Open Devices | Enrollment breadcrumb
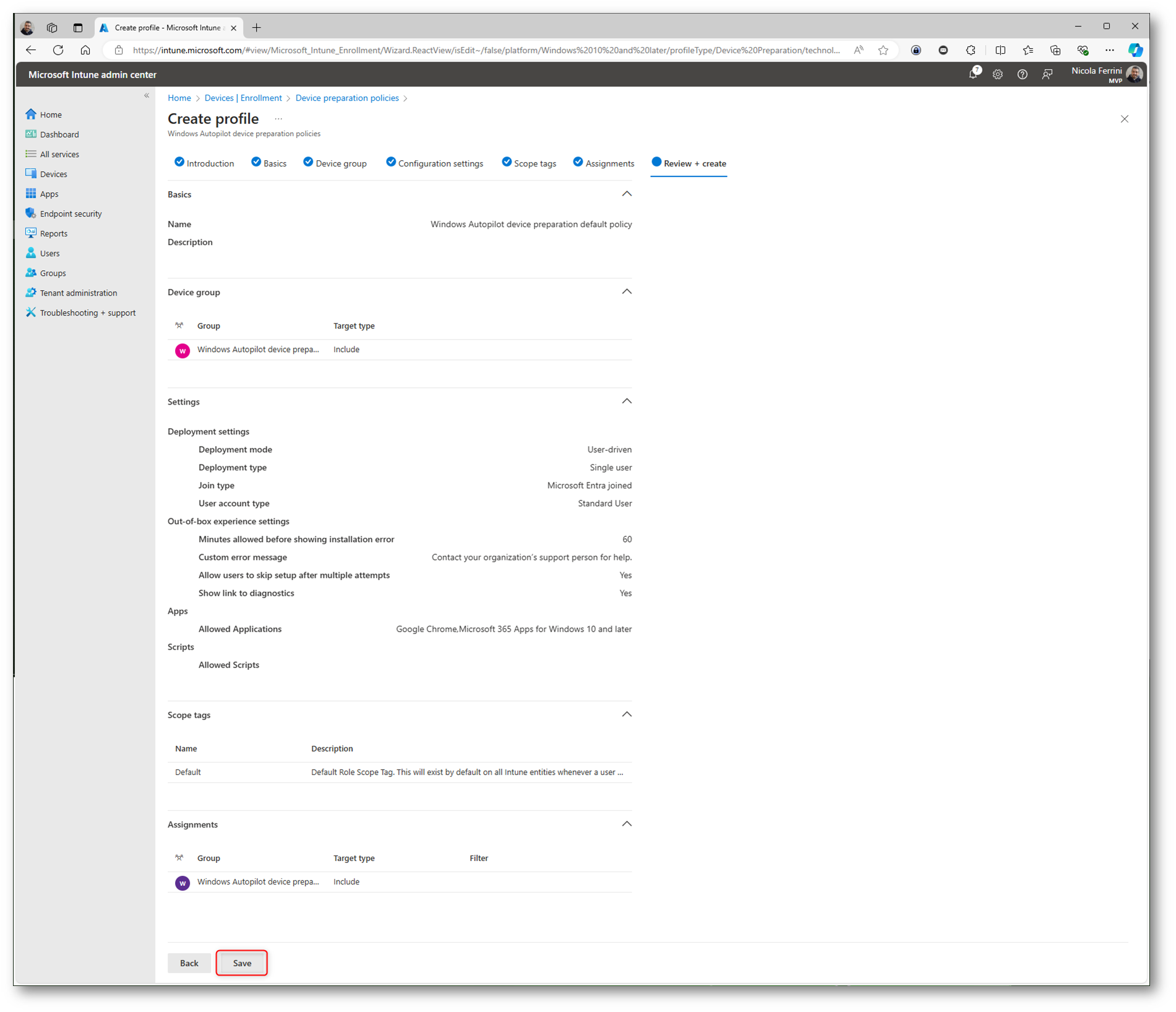This screenshot has width=1176, height=1012. pyautogui.click(x=243, y=98)
